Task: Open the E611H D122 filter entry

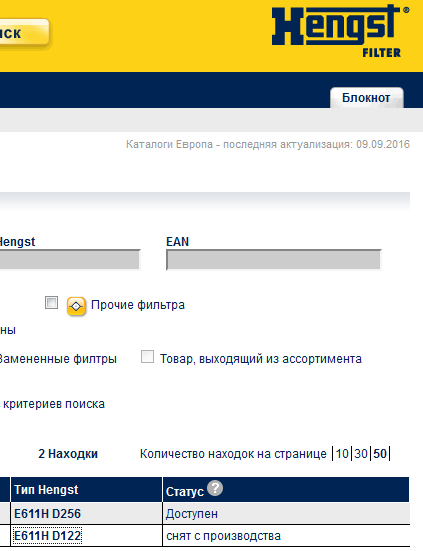Action: pos(47,536)
